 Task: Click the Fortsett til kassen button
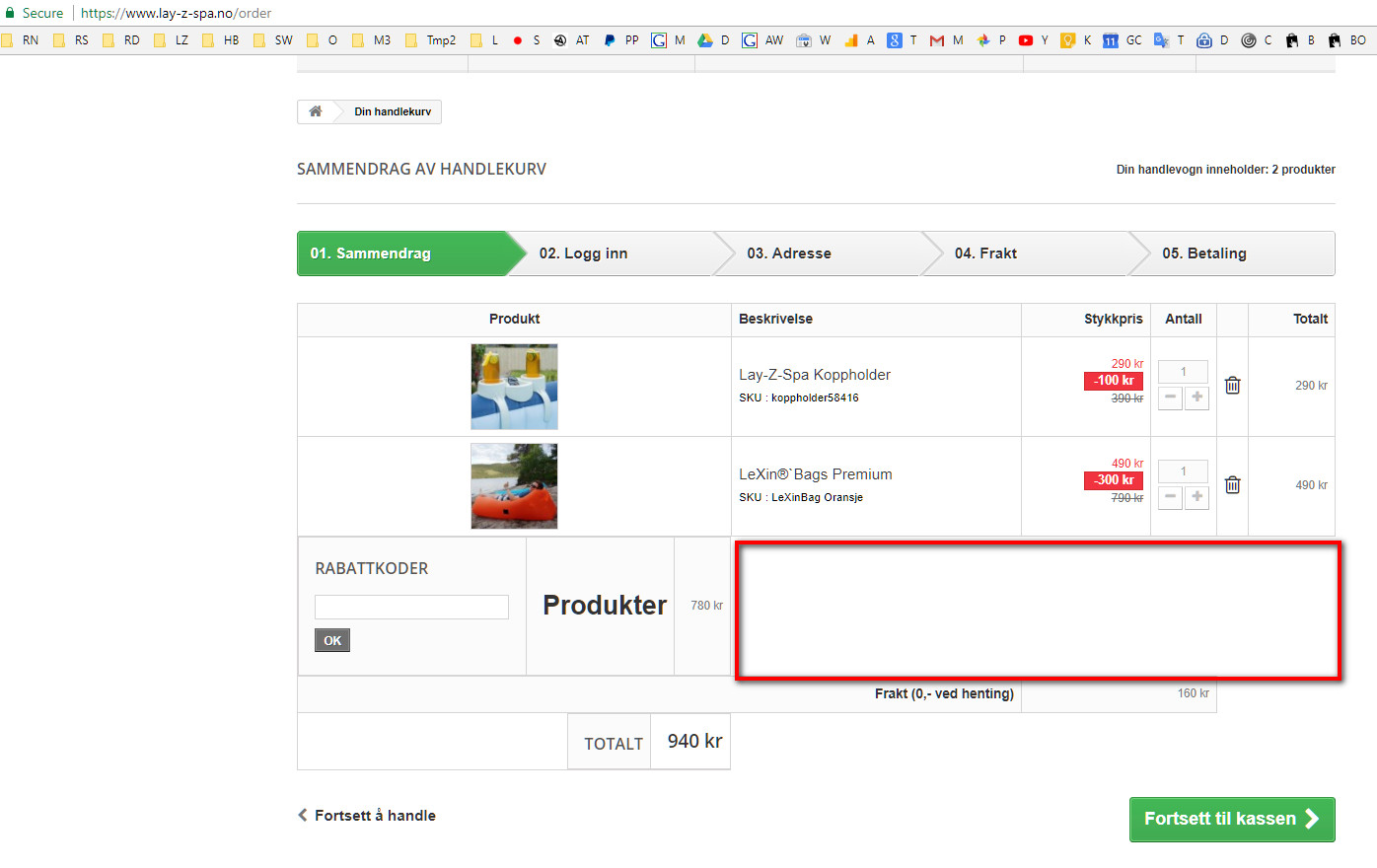1232,819
